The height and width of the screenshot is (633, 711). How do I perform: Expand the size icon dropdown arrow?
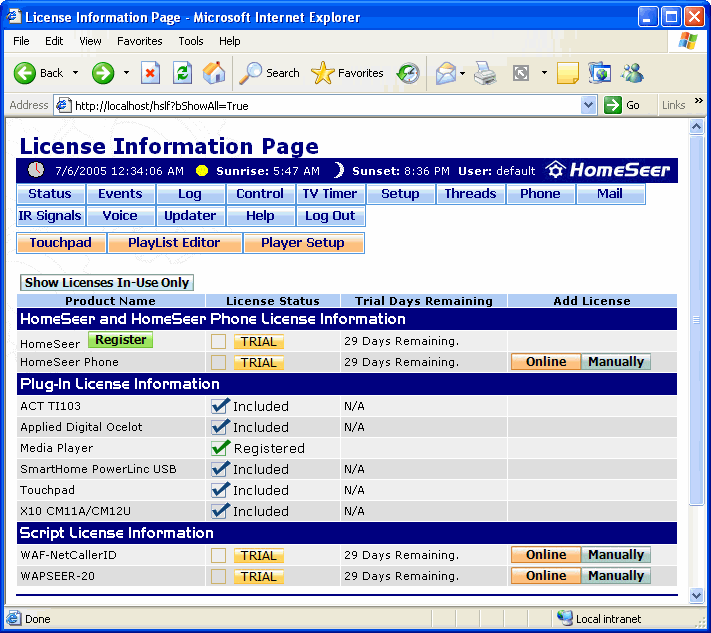[544, 73]
